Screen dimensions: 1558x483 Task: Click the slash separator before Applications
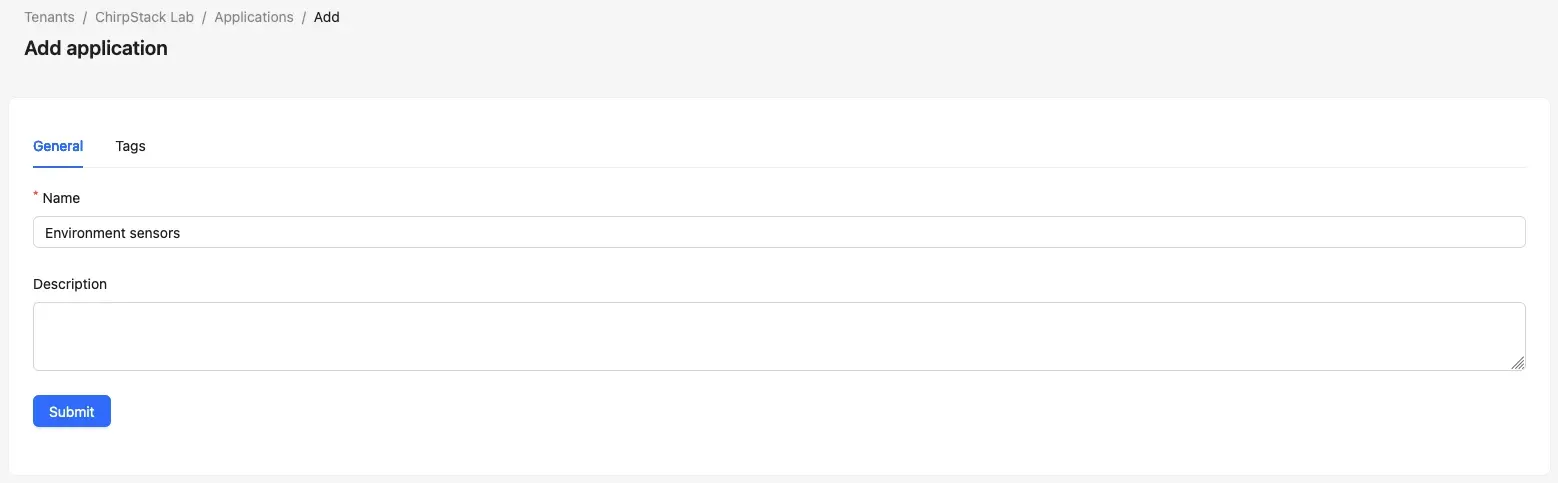click(x=204, y=17)
